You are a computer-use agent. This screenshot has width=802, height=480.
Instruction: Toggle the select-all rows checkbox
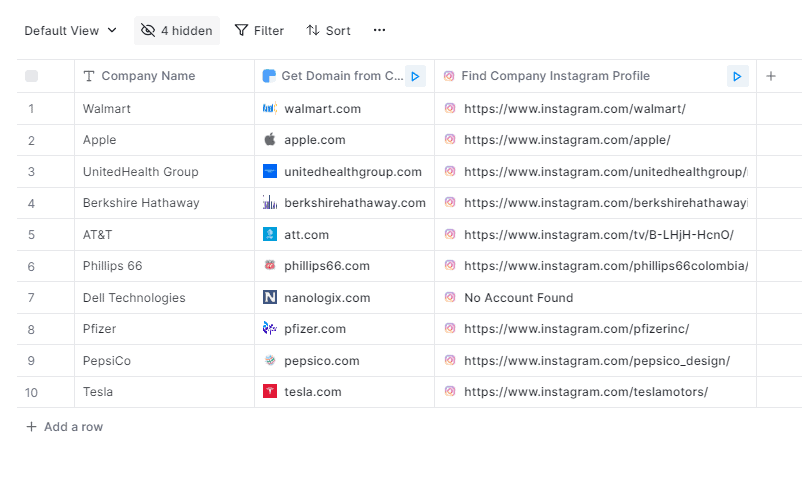point(32,76)
